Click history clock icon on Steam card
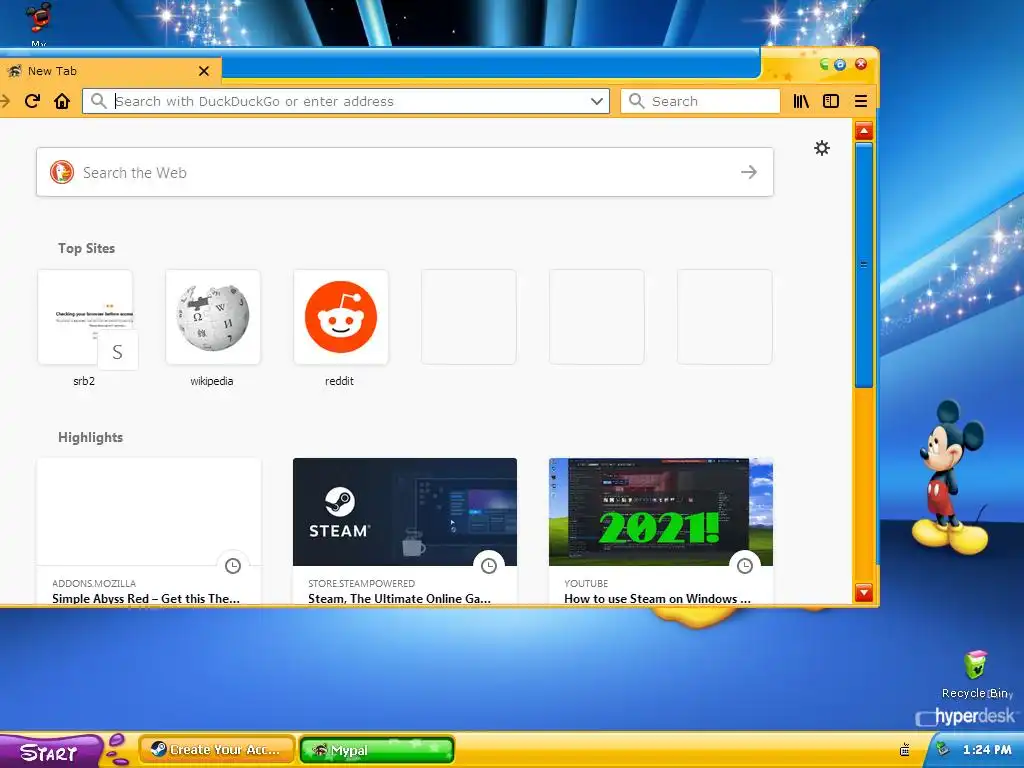Screen dimensions: 1024x768 click(488, 566)
